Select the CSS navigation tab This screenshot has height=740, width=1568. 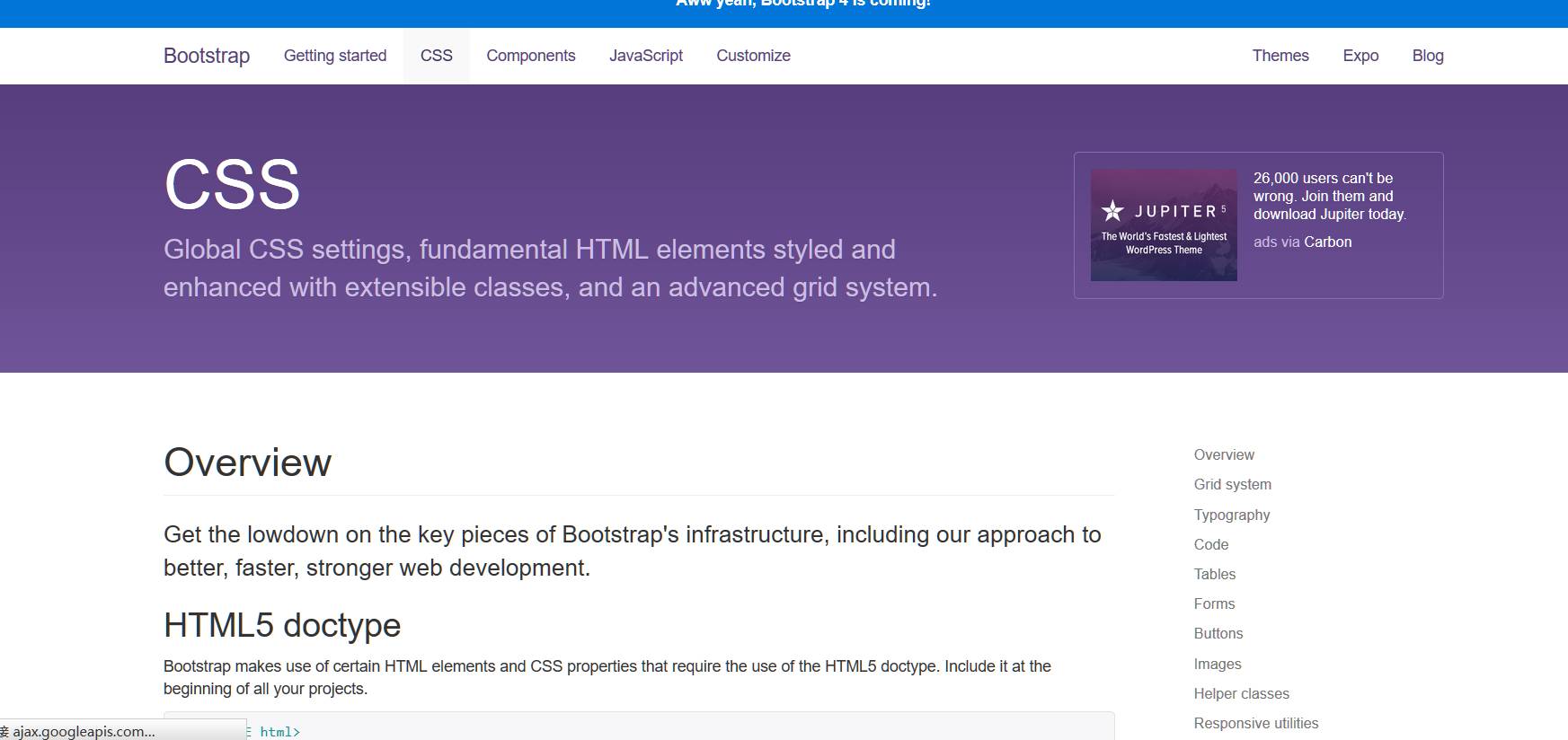[437, 56]
